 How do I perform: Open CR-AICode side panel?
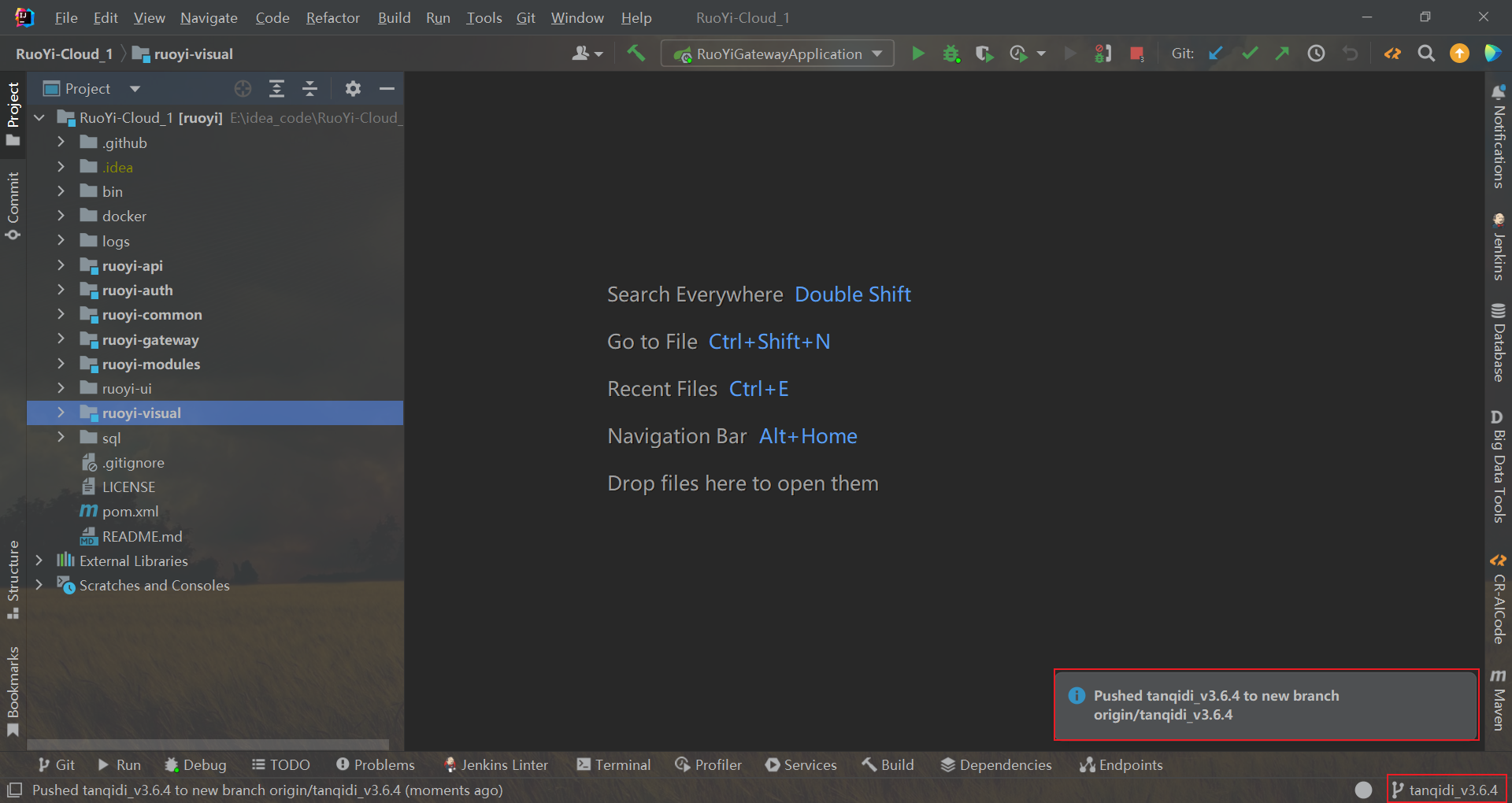pyautogui.click(x=1498, y=600)
